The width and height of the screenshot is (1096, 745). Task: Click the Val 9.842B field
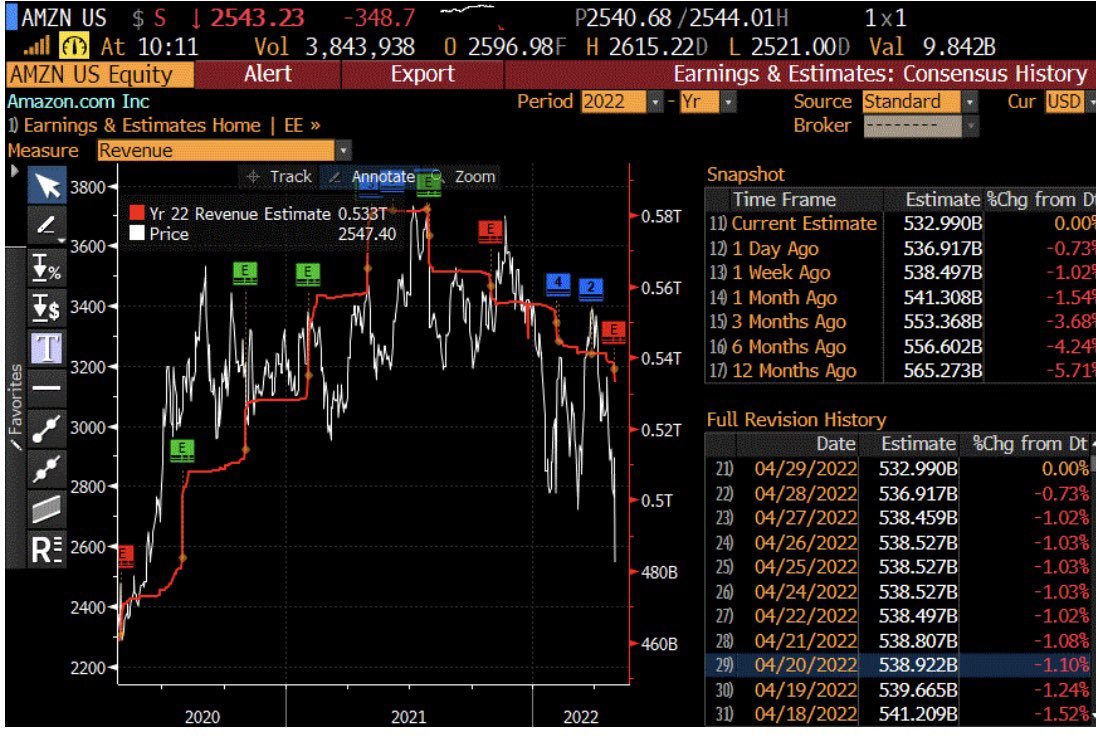(932, 47)
